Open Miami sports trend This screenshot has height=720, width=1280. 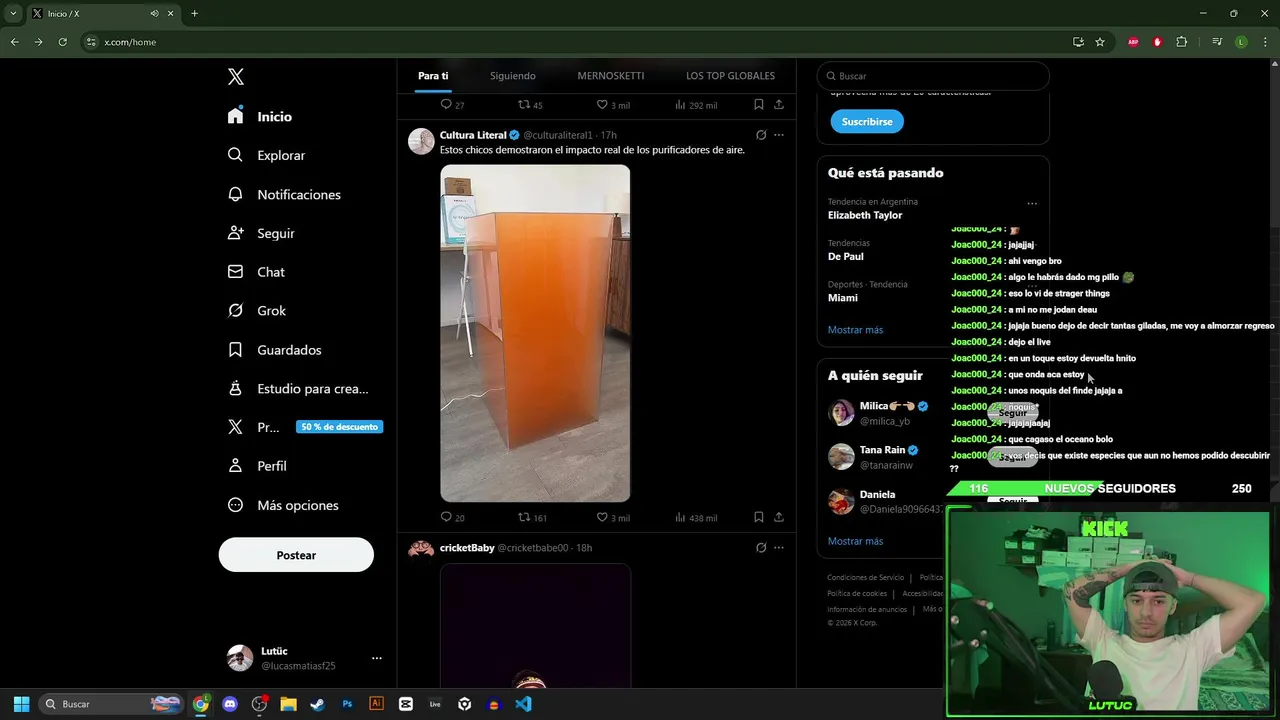tap(843, 298)
